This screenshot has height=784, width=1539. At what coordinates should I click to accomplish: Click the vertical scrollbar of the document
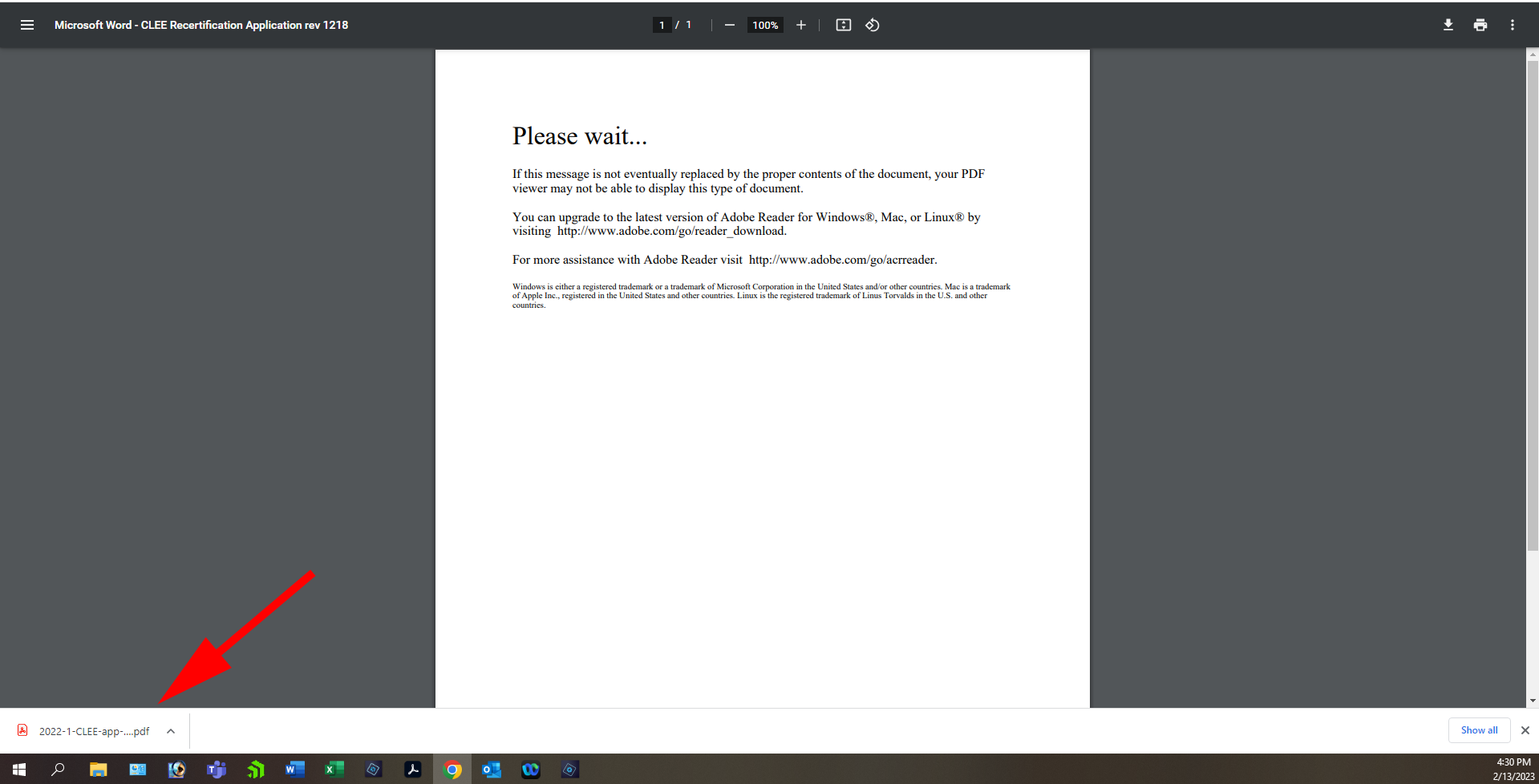click(1532, 305)
